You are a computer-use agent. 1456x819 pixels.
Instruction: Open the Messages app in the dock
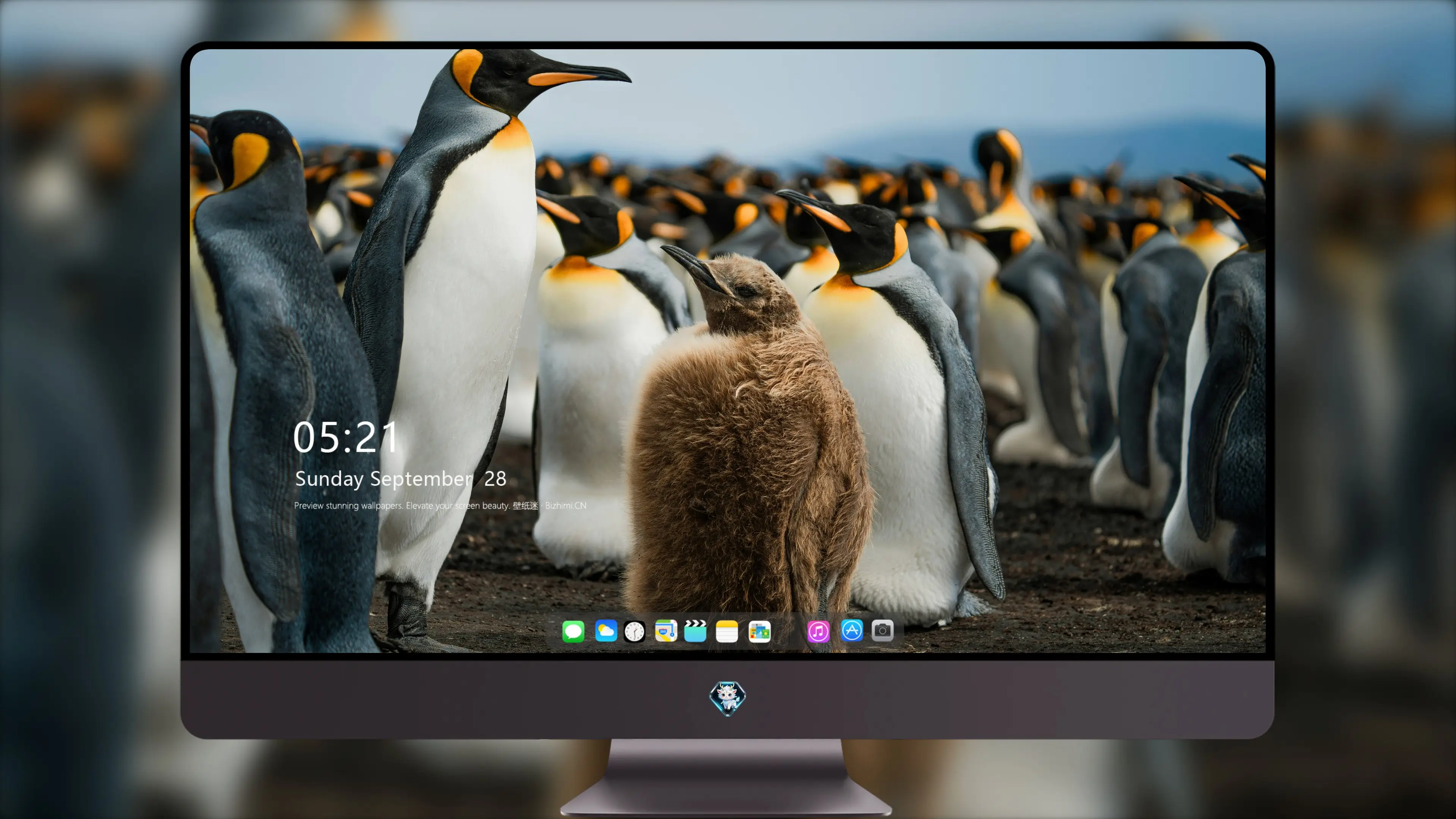click(573, 631)
